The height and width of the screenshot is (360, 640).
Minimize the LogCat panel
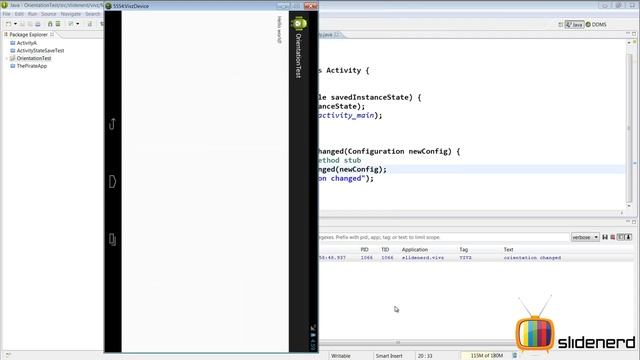tap(628, 222)
